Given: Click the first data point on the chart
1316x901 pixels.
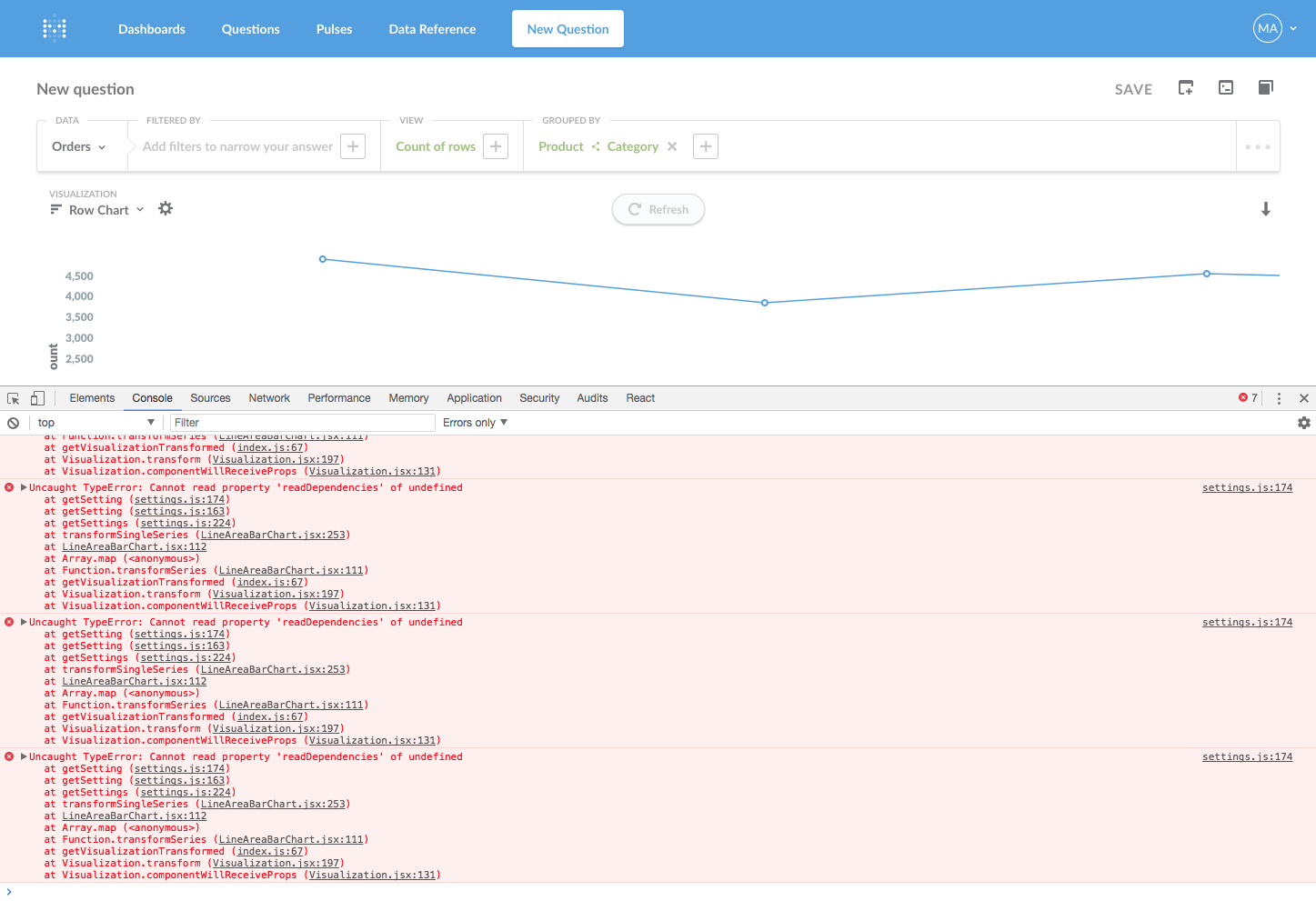Looking at the screenshot, I should pos(323,259).
